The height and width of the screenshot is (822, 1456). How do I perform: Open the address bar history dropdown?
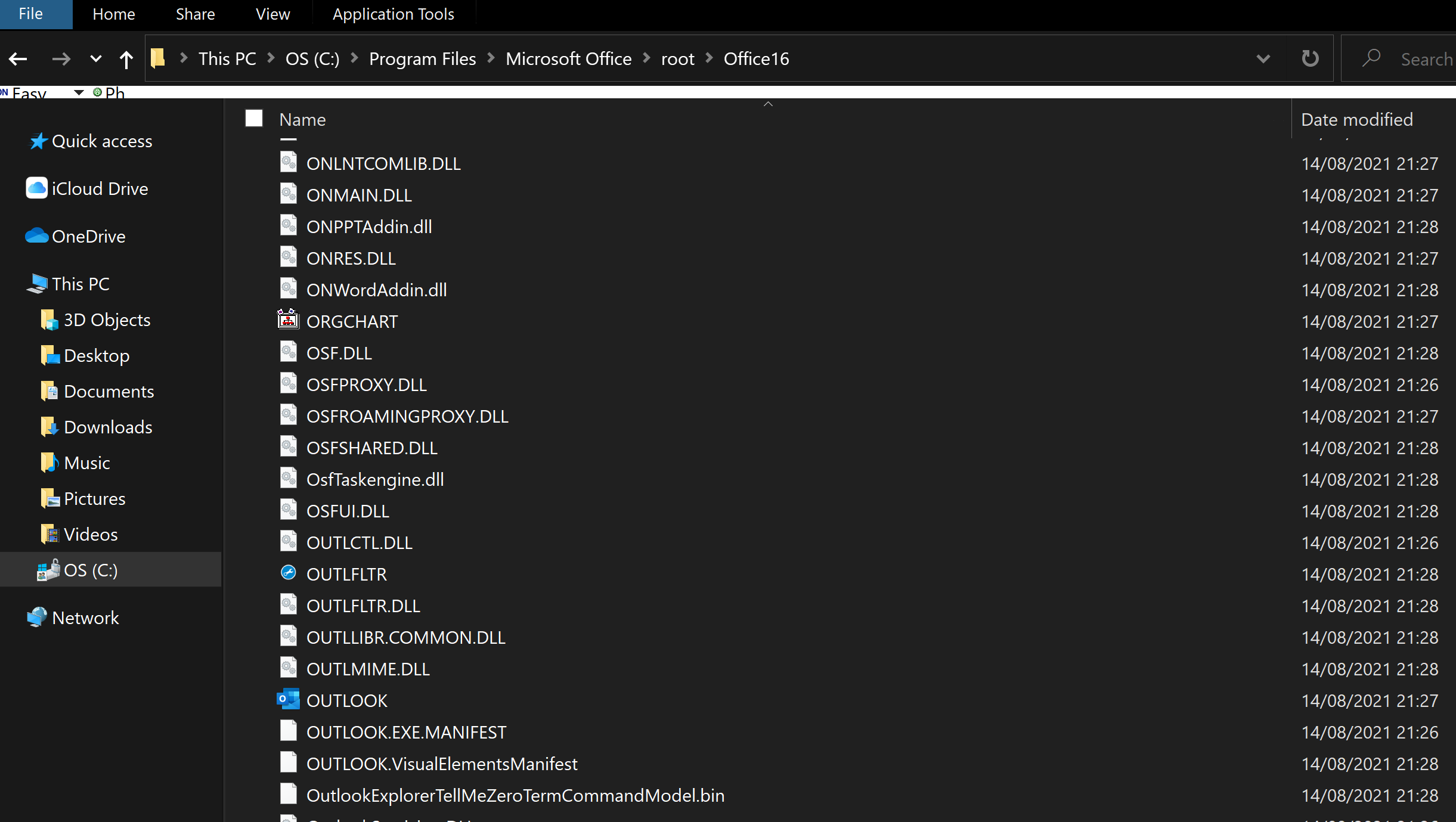(x=1263, y=58)
